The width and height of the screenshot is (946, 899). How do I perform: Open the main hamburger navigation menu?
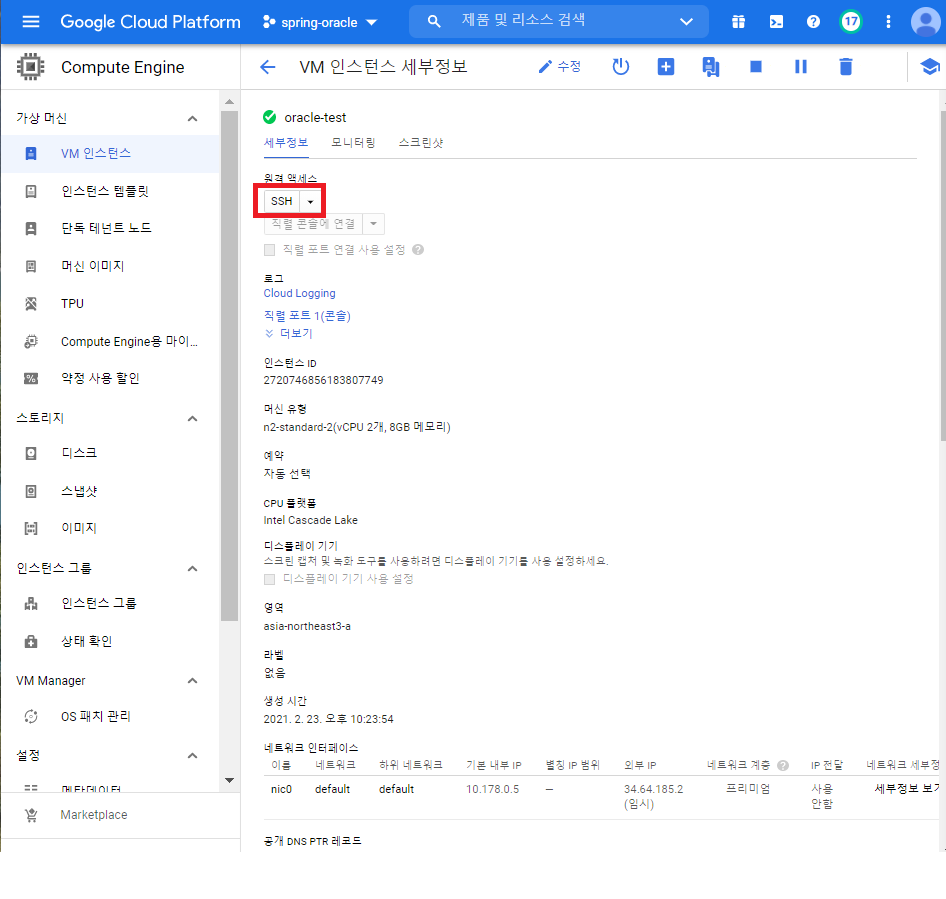pos(31,22)
